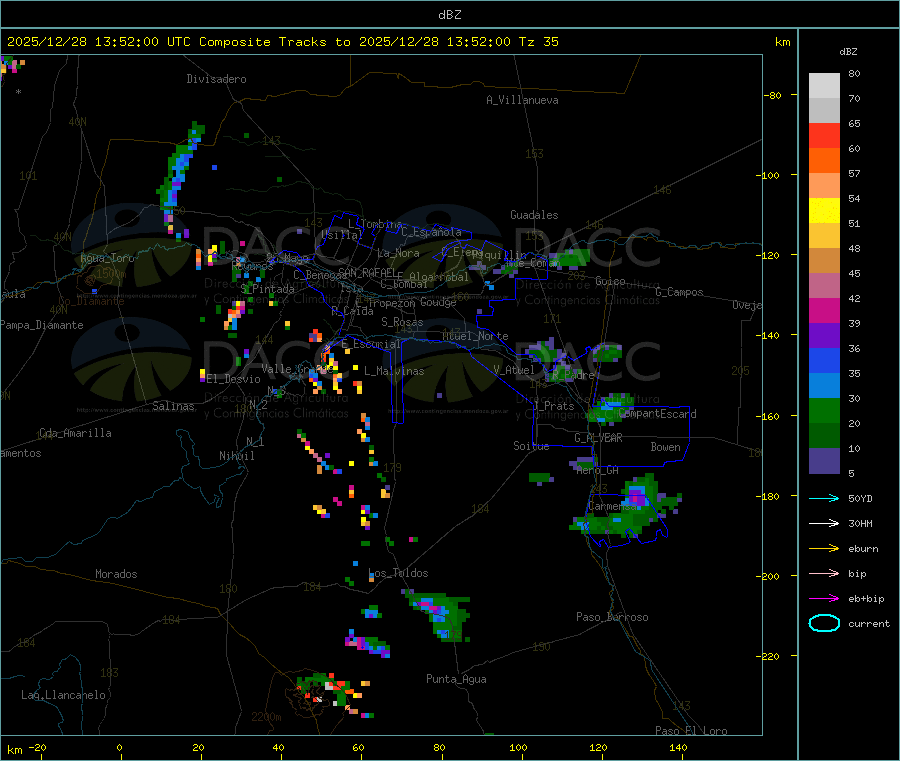Click the Pampa_Diamante place label

click(42, 325)
